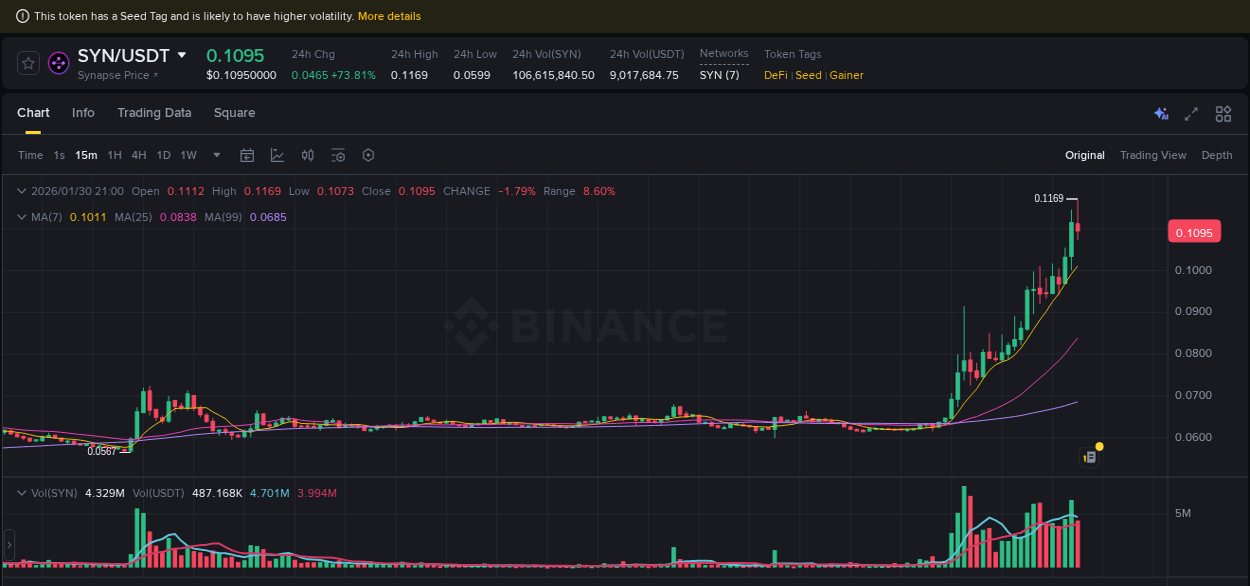Open the widgets grid icon

click(1223, 114)
